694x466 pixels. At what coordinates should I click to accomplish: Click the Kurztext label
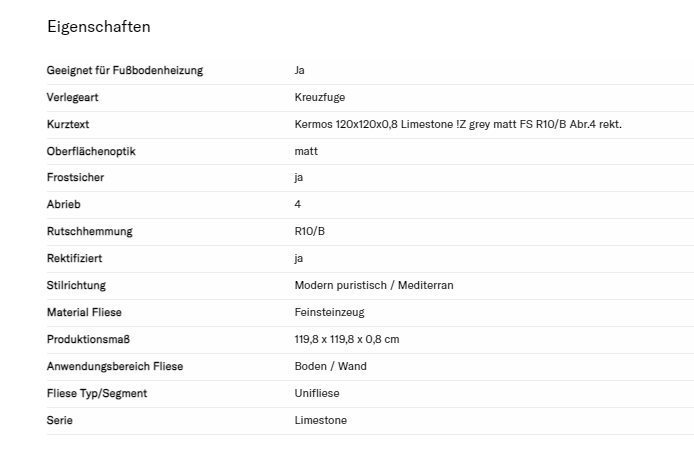click(68, 124)
